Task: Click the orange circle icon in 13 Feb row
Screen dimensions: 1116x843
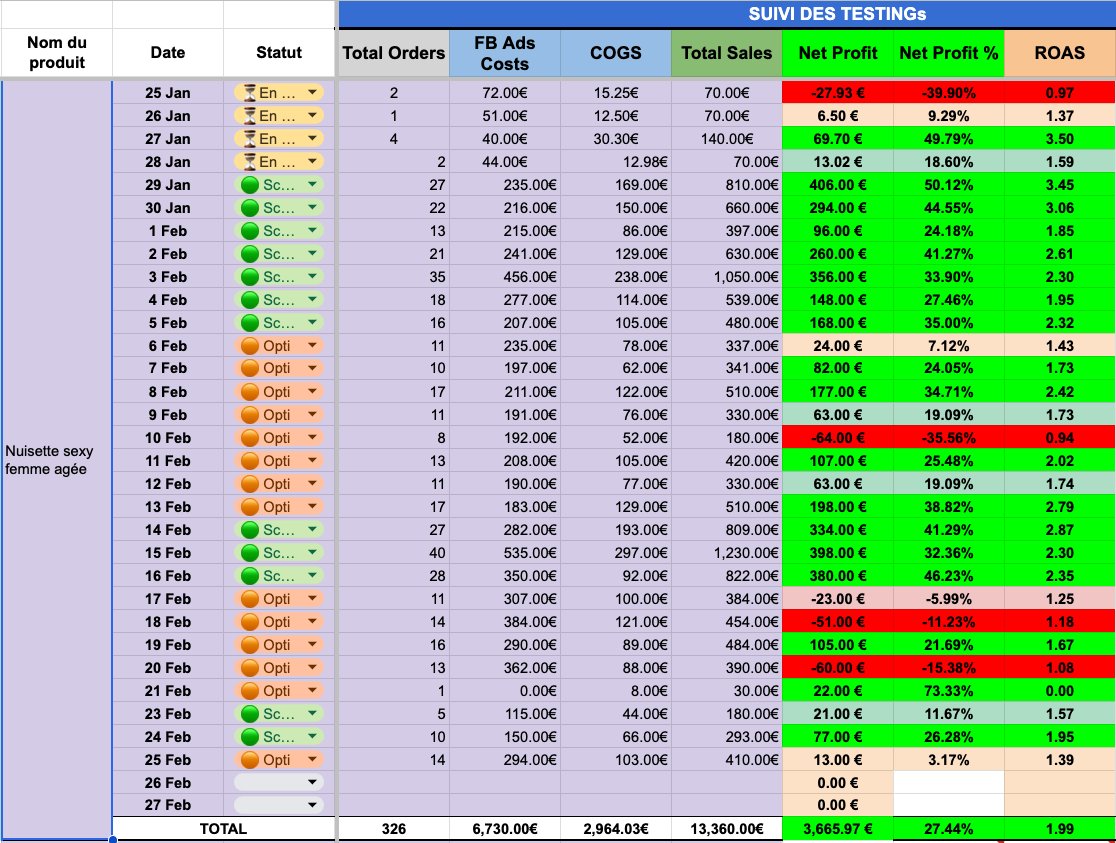Action: pos(249,506)
